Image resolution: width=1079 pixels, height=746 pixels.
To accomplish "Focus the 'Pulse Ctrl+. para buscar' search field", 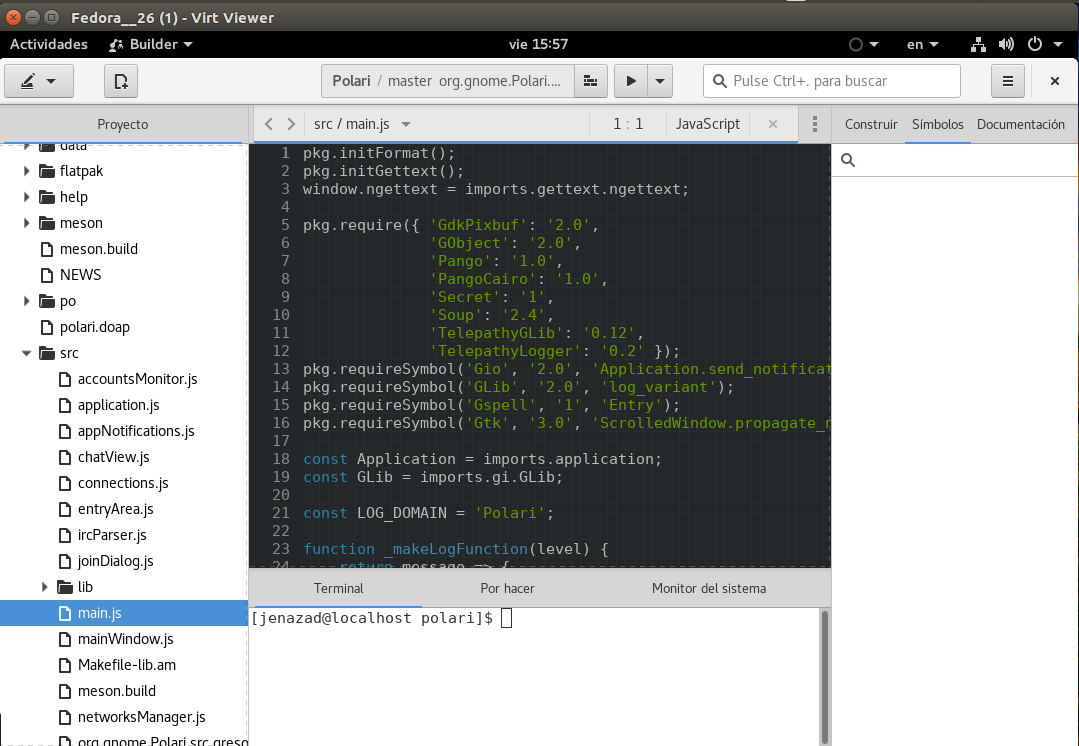I will [x=831, y=81].
